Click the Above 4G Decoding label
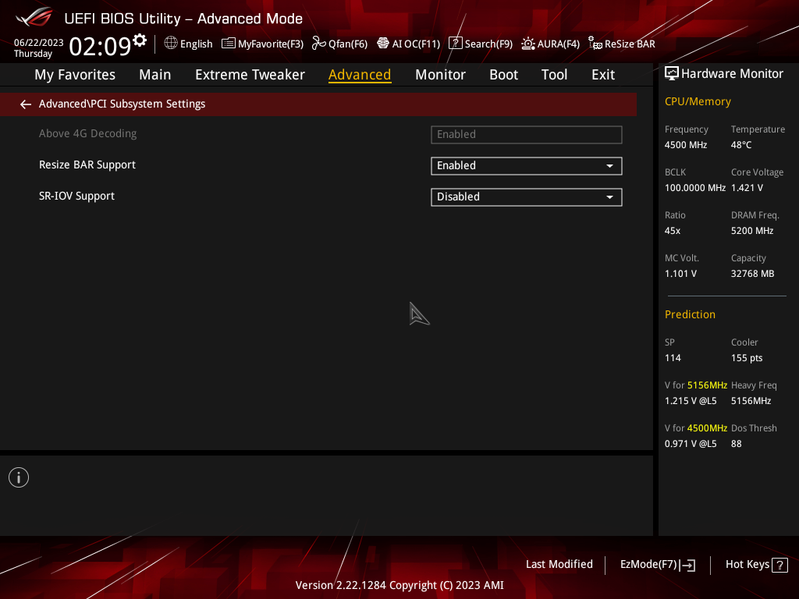799x599 pixels. [88, 134]
